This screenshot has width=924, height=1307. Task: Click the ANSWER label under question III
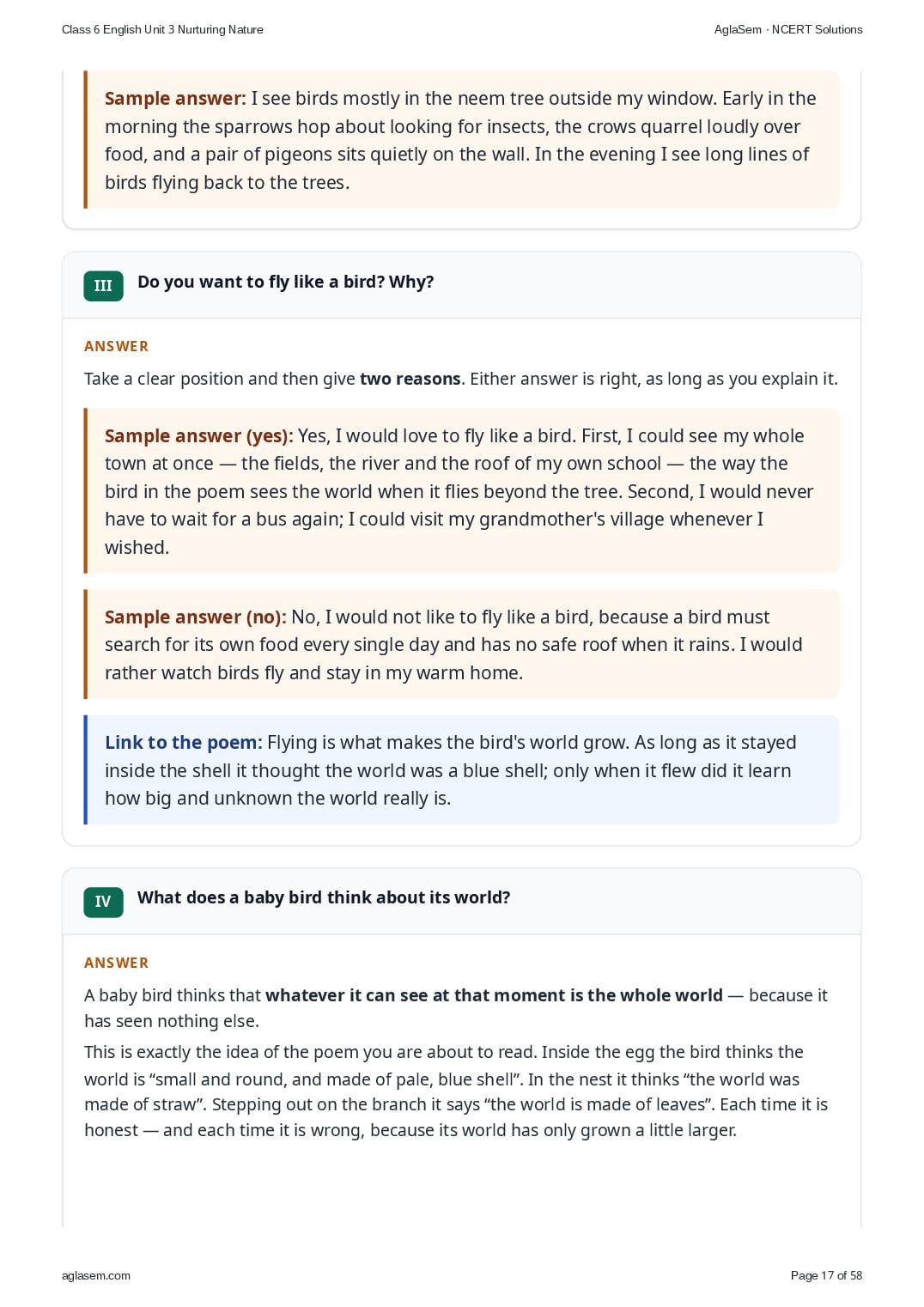point(116,346)
